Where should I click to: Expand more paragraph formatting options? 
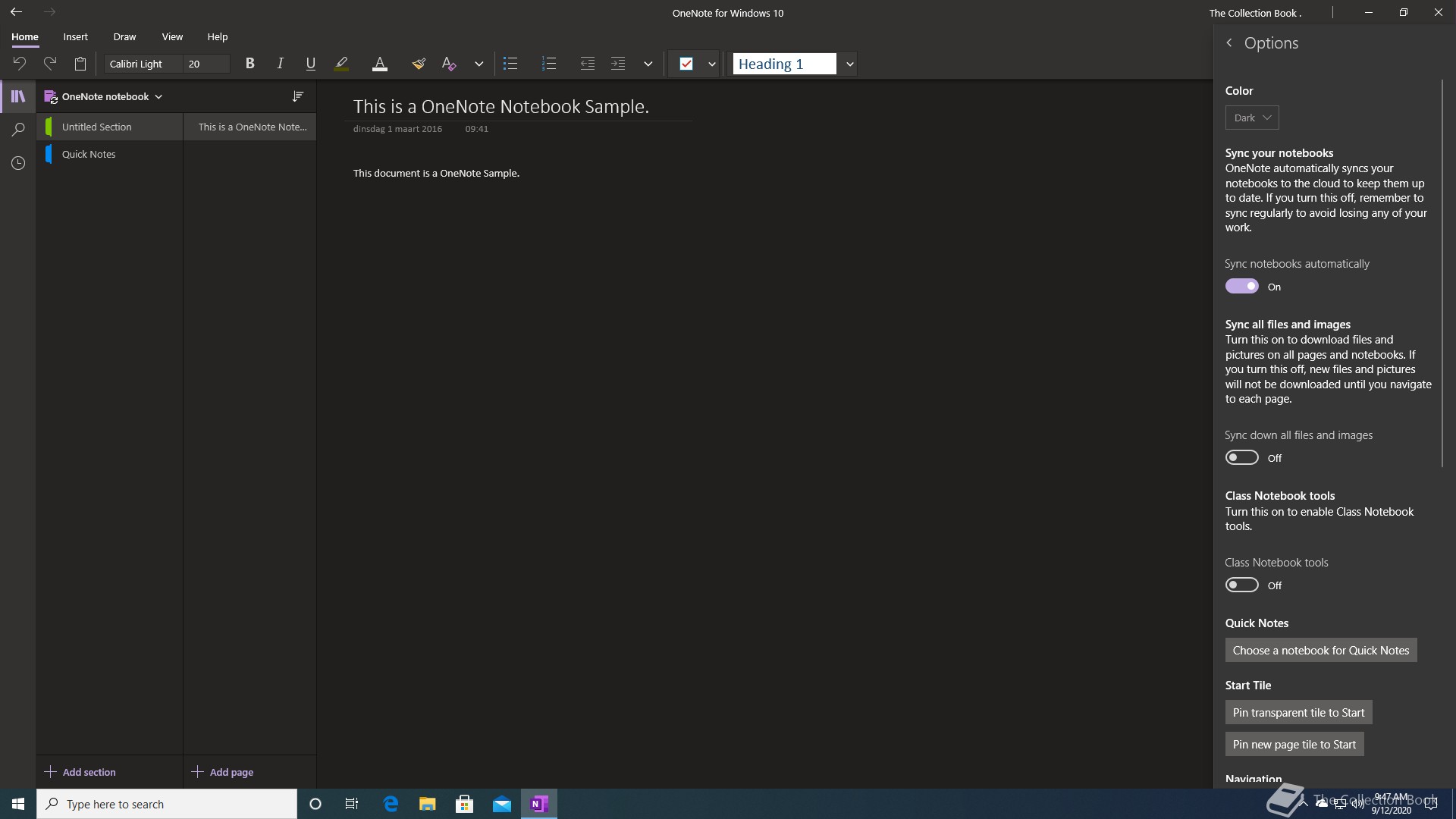coord(648,64)
